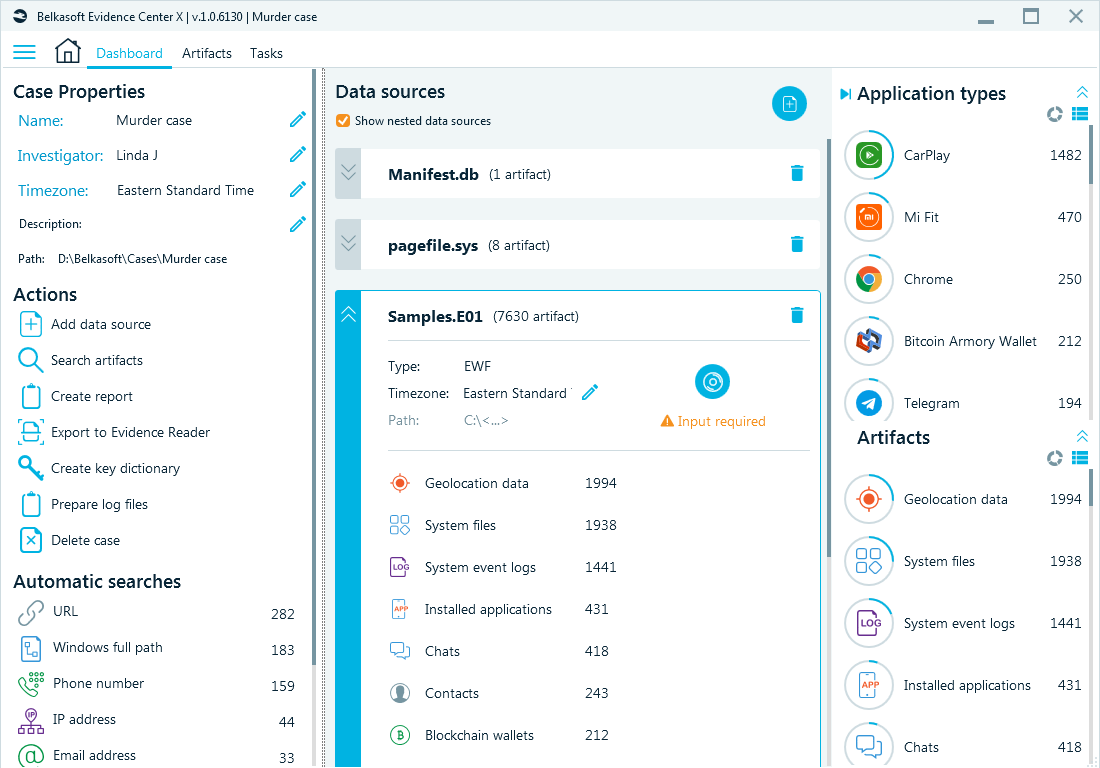1100x768 pixels.
Task: Open System files in Samples.E01
Action: pyautogui.click(x=503, y=525)
